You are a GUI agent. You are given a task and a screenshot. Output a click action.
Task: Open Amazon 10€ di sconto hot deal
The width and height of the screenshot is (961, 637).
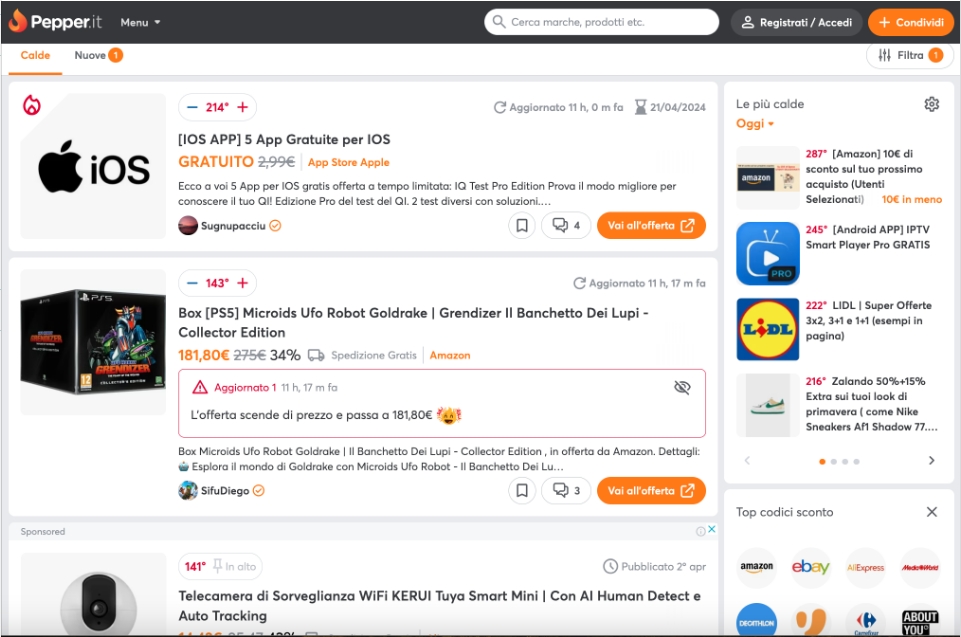click(873, 177)
